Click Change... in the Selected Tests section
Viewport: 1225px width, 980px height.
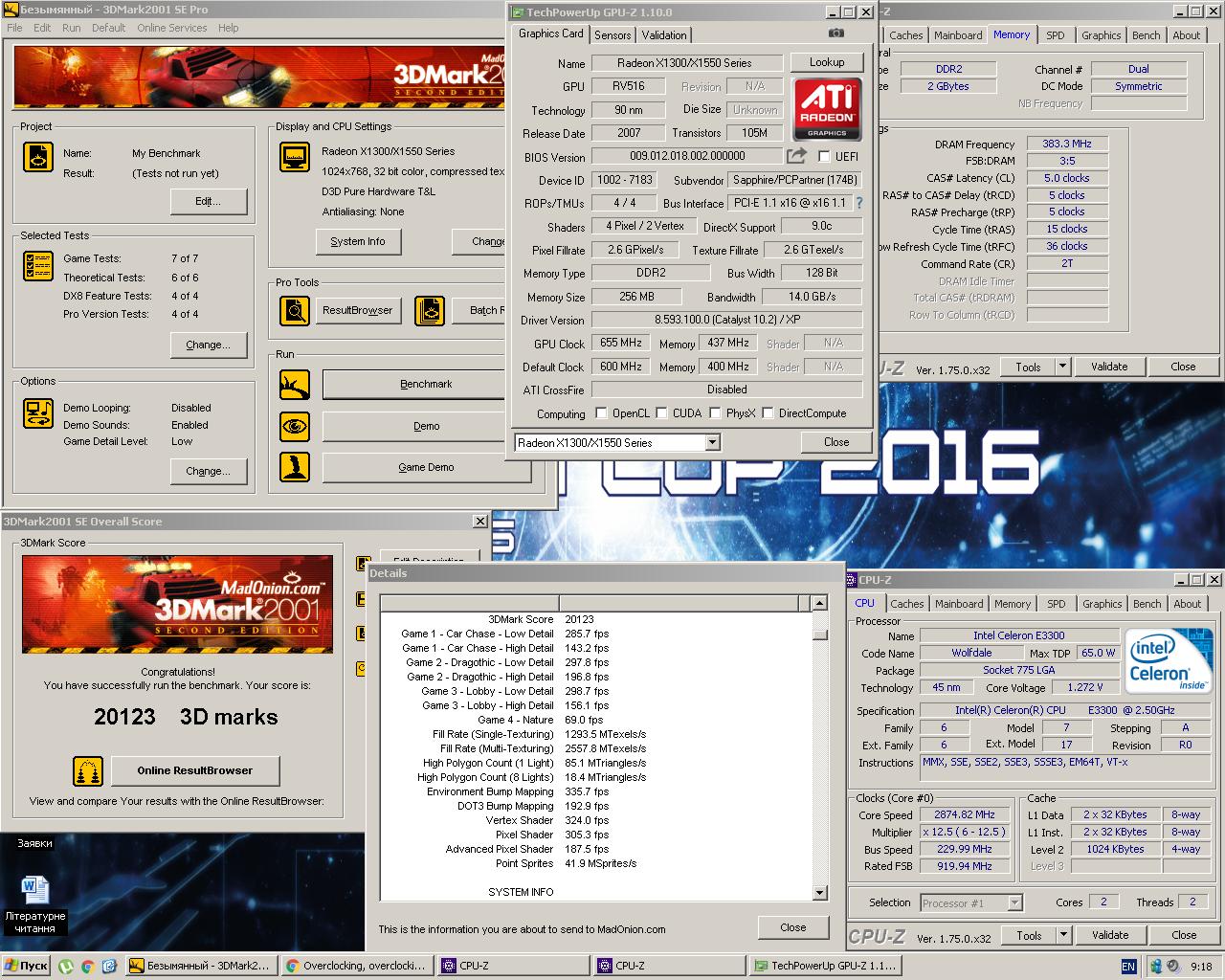click(x=208, y=345)
